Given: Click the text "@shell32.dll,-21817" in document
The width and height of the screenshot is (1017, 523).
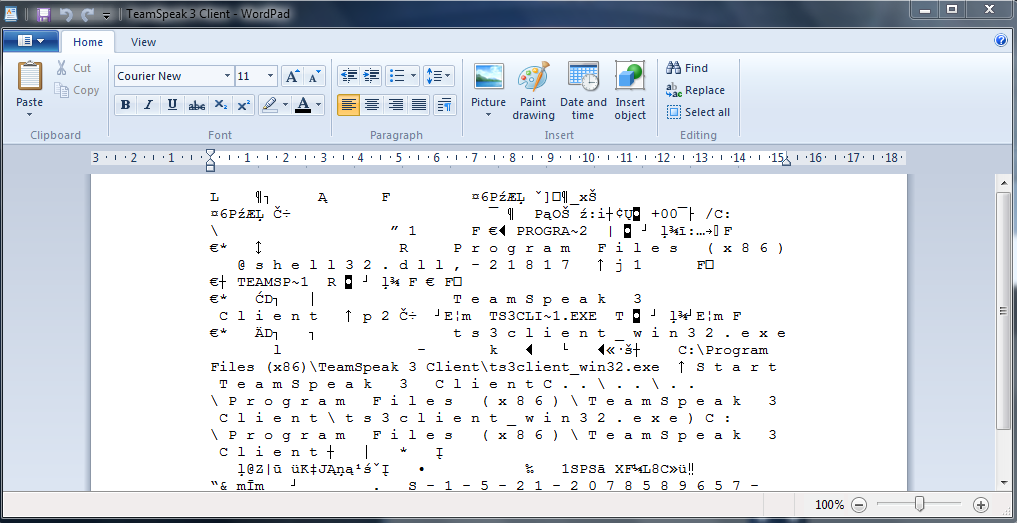Looking at the screenshot, I should 402,265.
